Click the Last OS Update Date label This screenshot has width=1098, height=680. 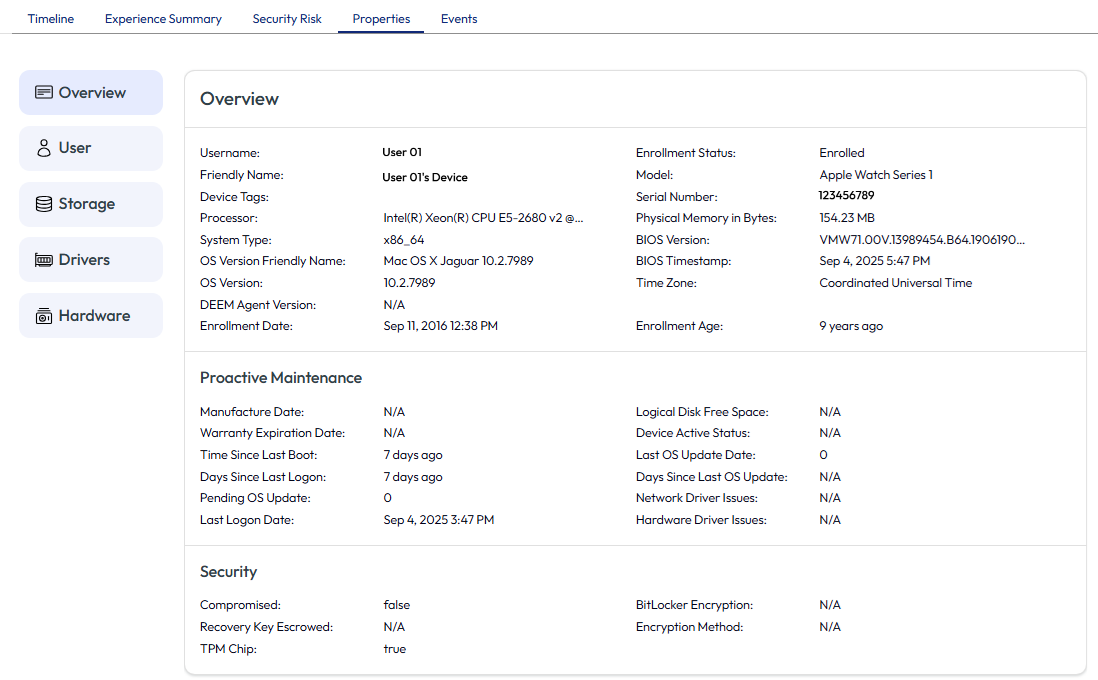[695, 455]
